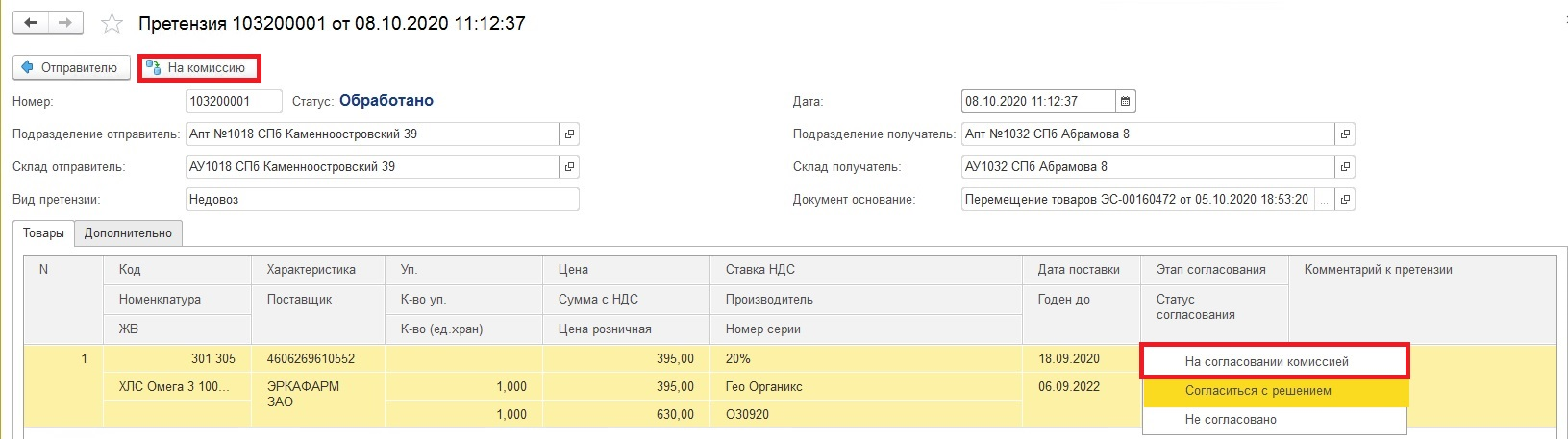Screen dimensions: 1568x439
Task: Add document to favorites with star icon
Action: tap(112, 24)
